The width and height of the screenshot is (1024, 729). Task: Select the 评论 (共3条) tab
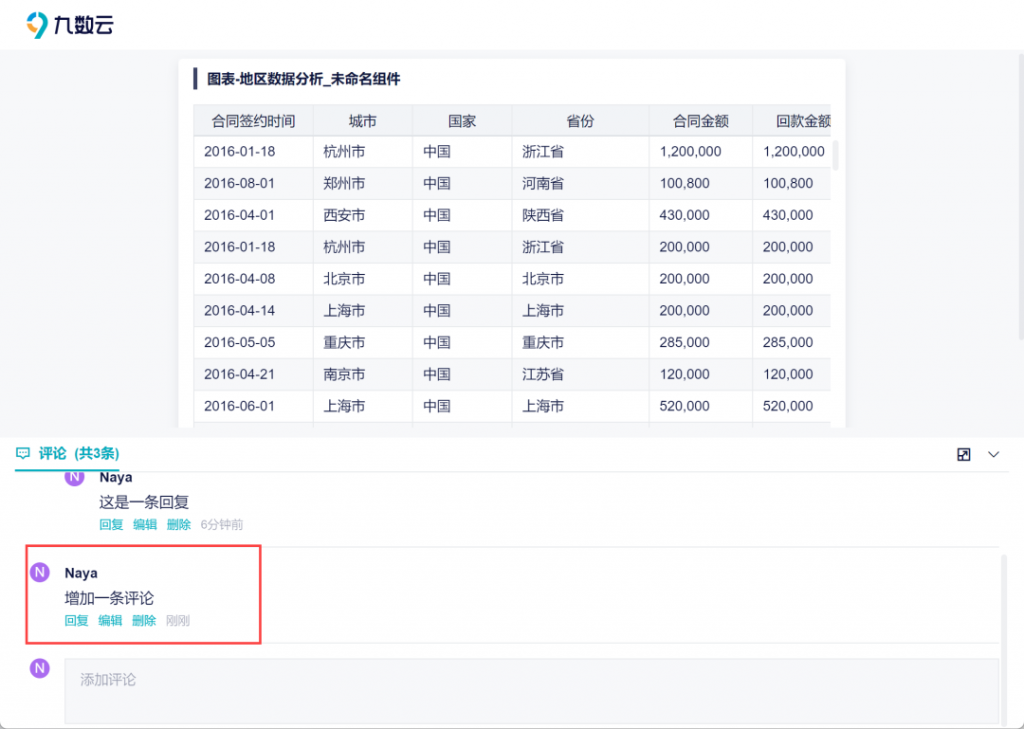coord(68,453)
